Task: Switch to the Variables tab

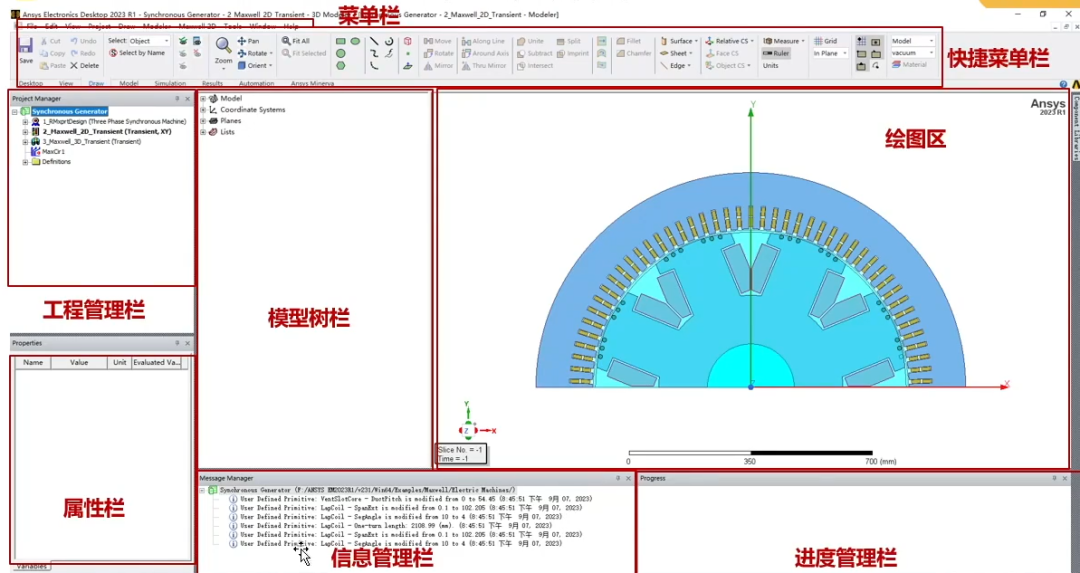Action: pos(31,567)
